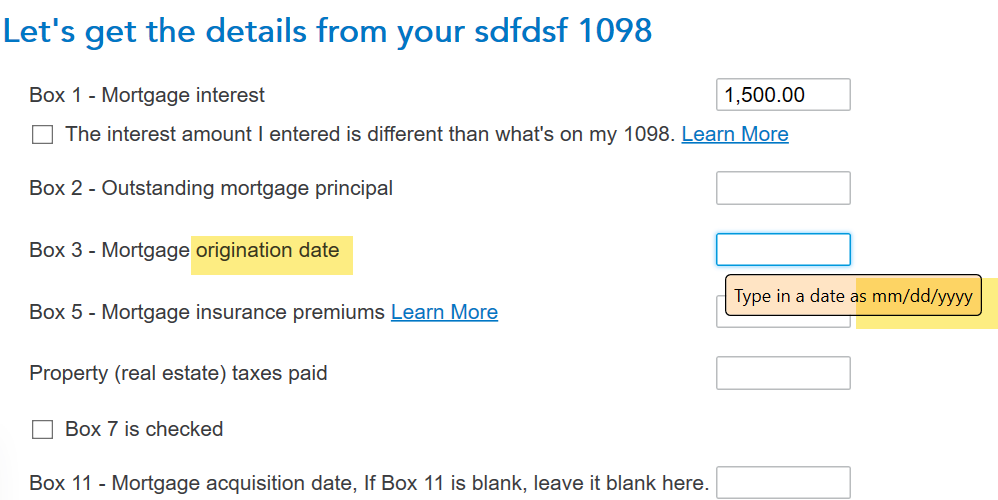Click the Outstanding mortgage principal input field
This screenshot has width=998, height=500.
tap(783, 188)
